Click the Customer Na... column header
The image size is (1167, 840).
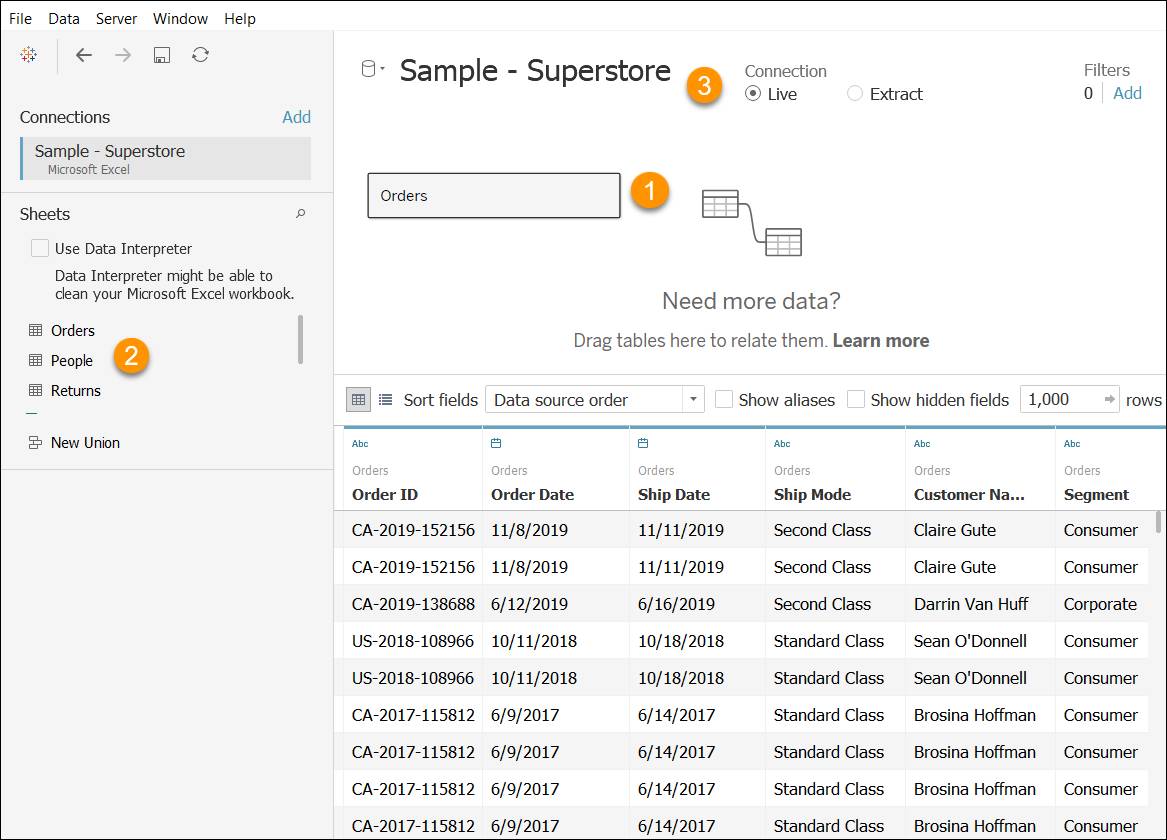click(969, 495)
